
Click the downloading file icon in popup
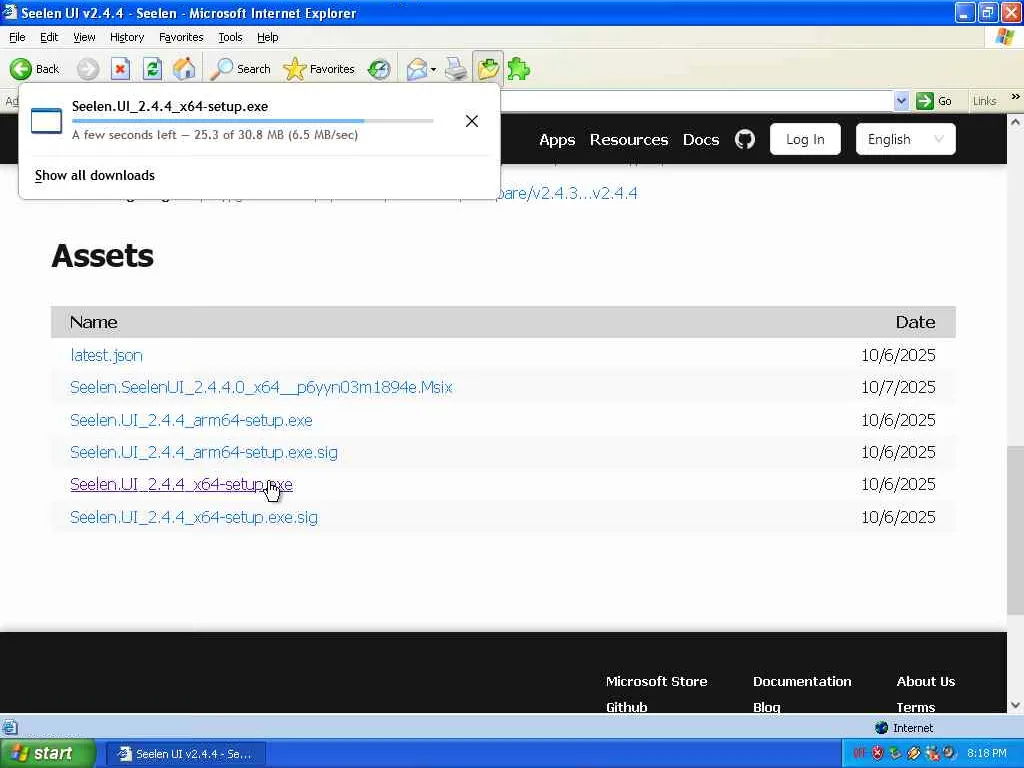[46, 121]
